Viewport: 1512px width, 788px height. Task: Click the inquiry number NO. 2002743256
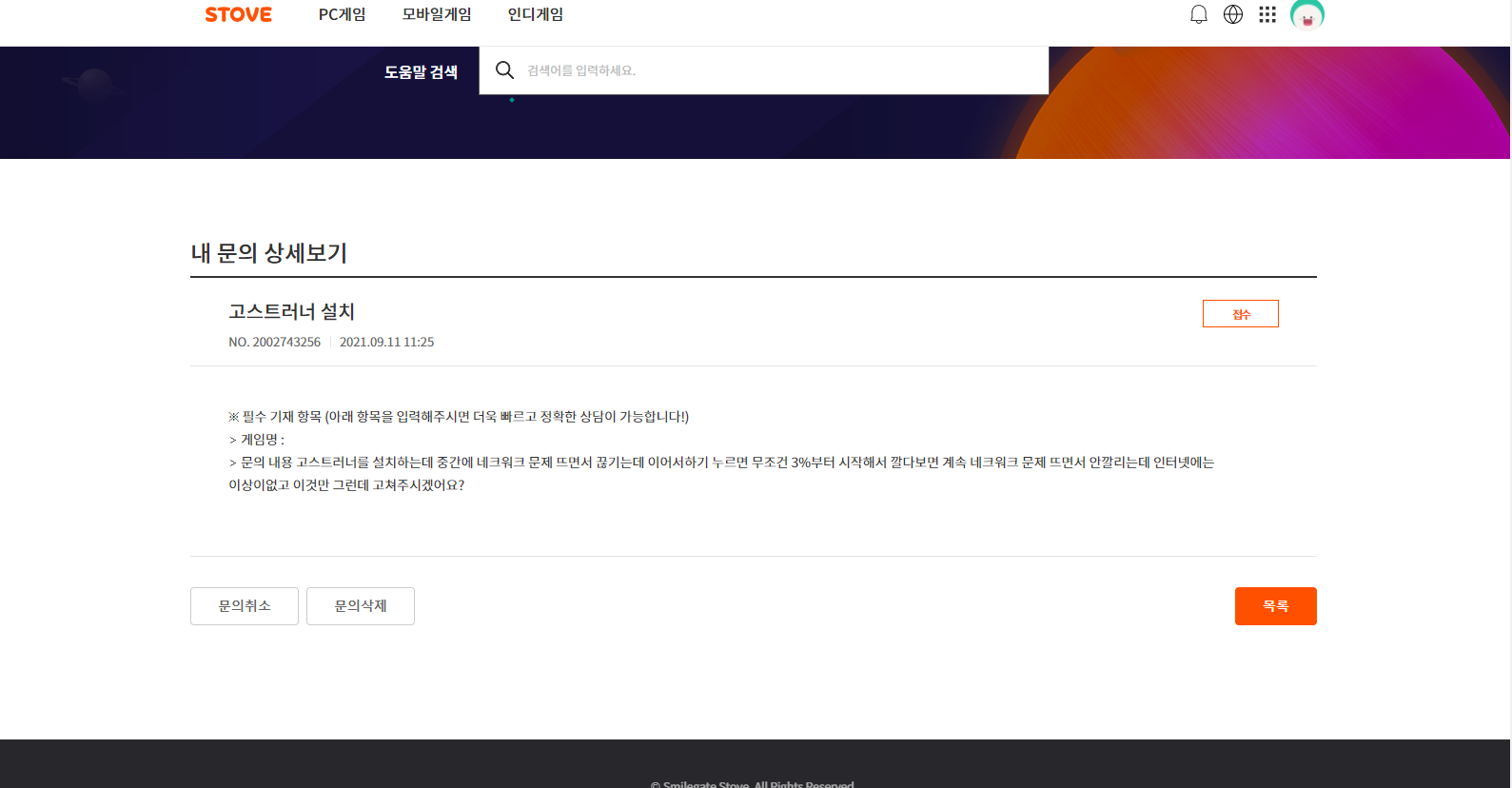point(274,342)
